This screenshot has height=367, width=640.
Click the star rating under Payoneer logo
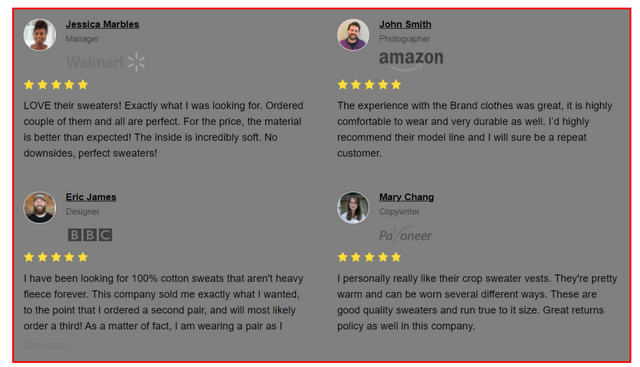(369, 257)
